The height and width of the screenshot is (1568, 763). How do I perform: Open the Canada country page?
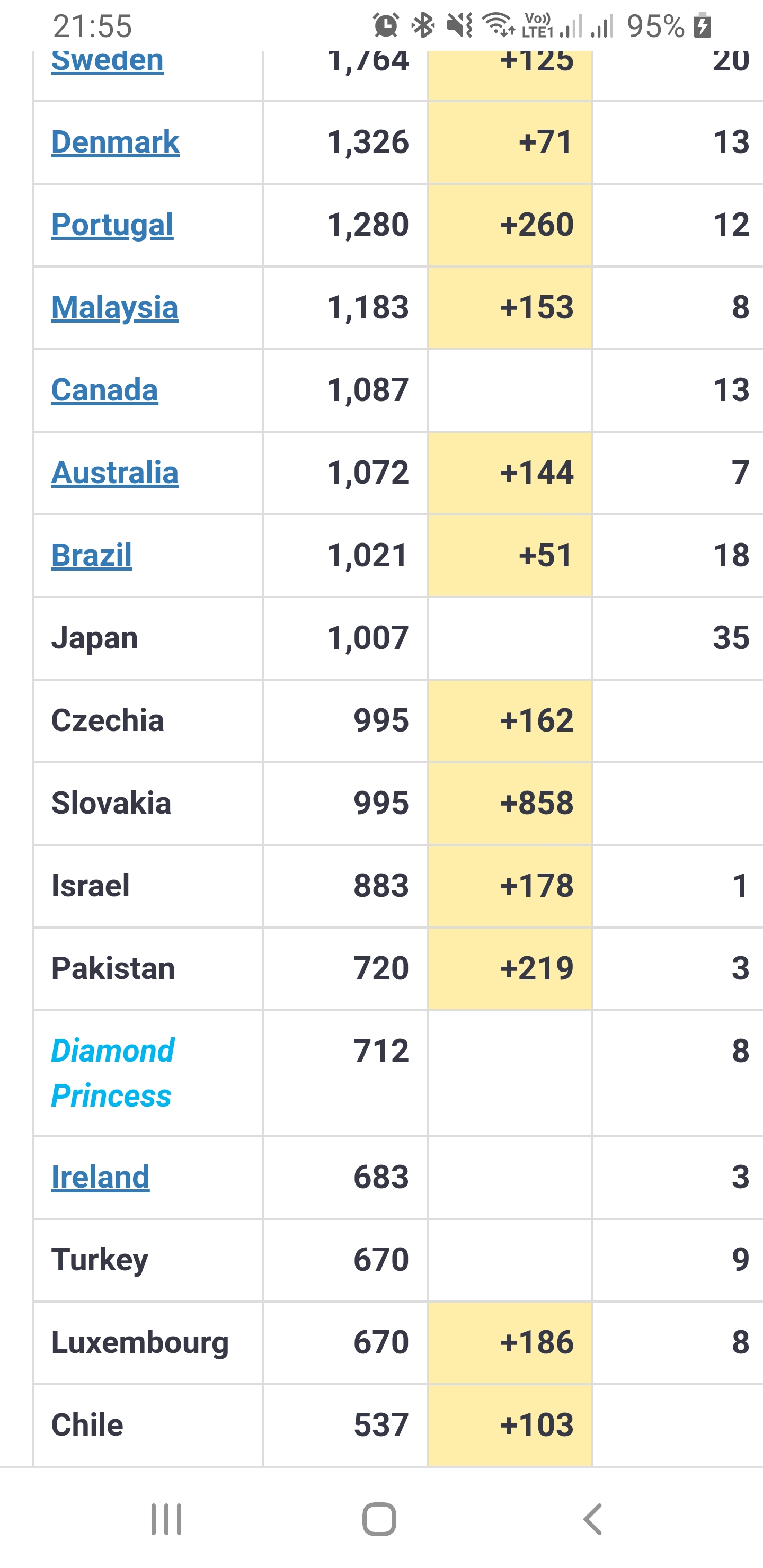tap(104, 390)
